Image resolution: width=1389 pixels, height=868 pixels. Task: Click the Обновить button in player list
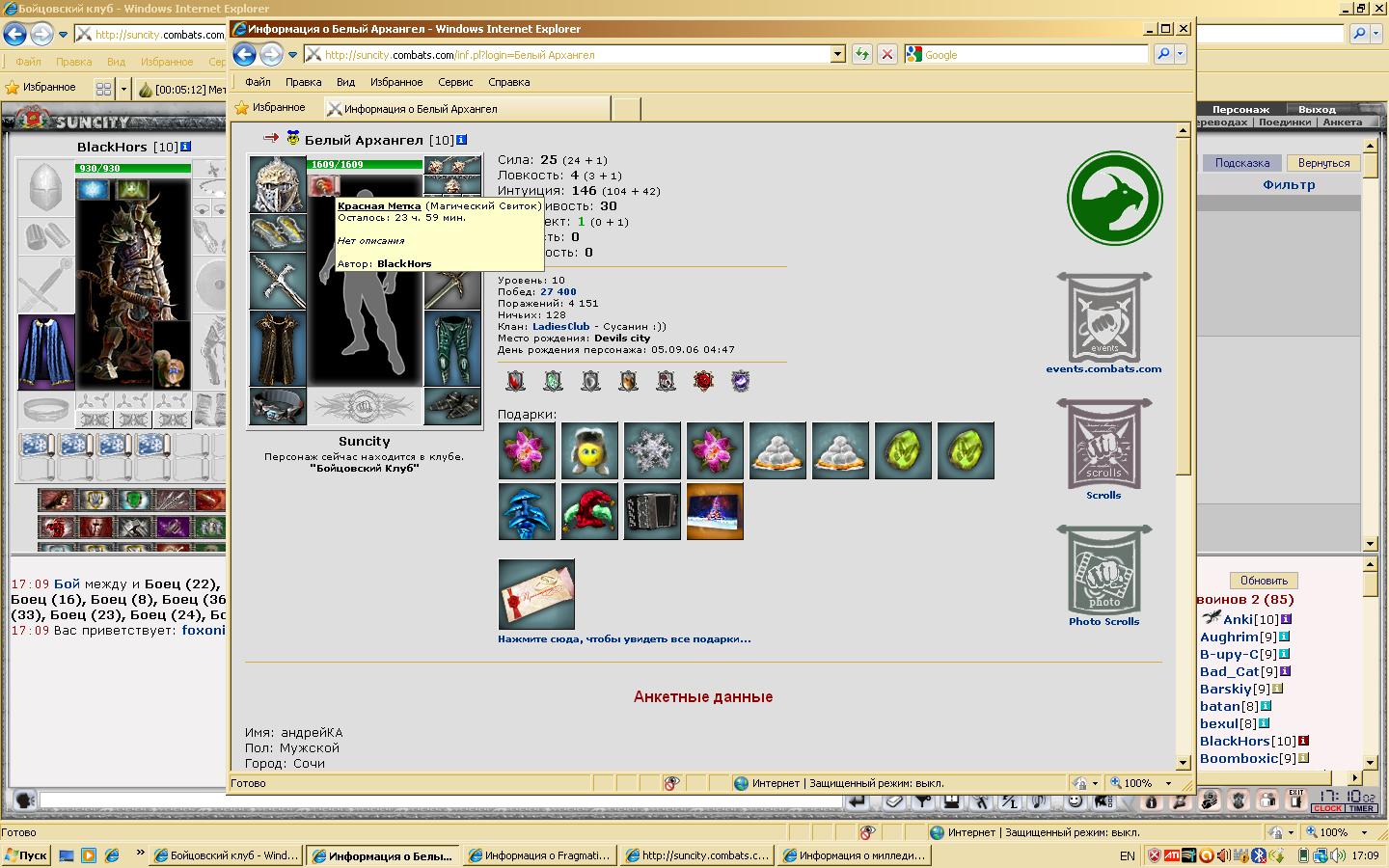[x=1264, y=581]
